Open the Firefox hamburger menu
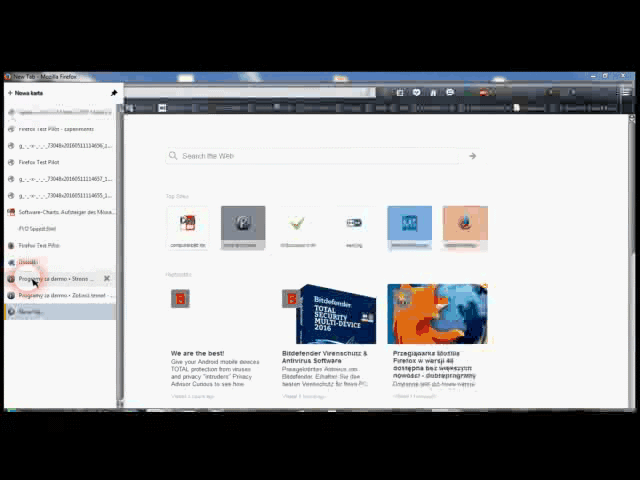Viewport: 640px width, 480px height. coord(626,93)
